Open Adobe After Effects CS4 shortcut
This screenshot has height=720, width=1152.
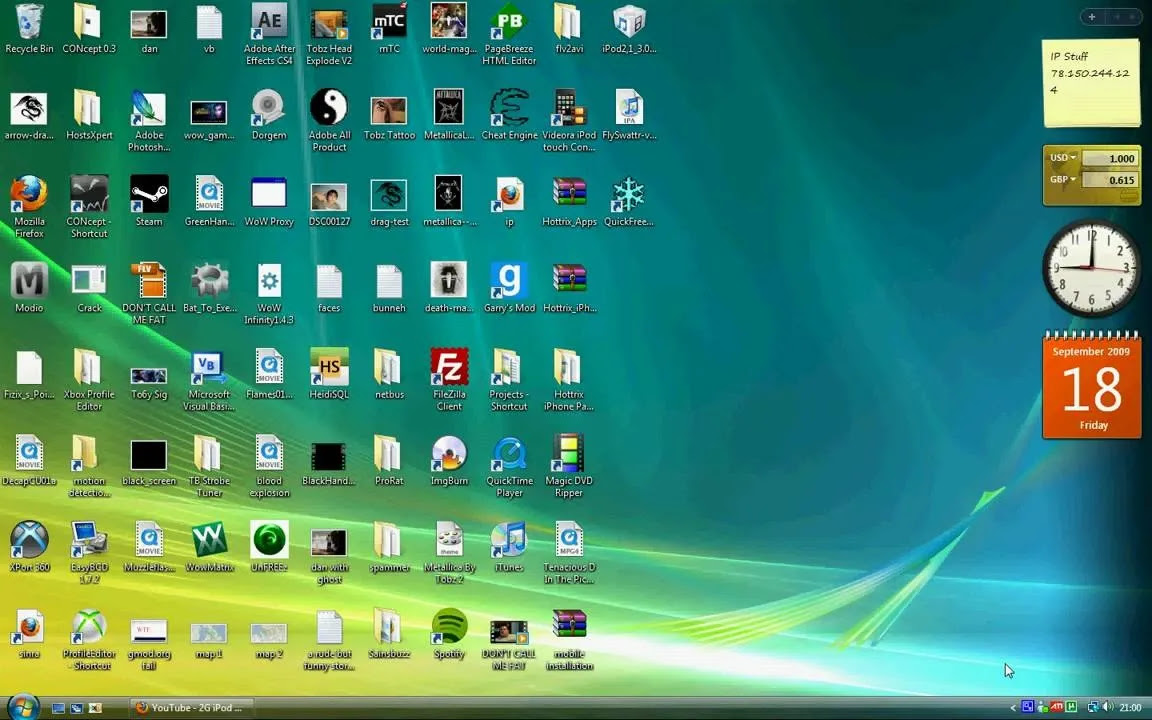pyautogui.click(x=269, y=23)
